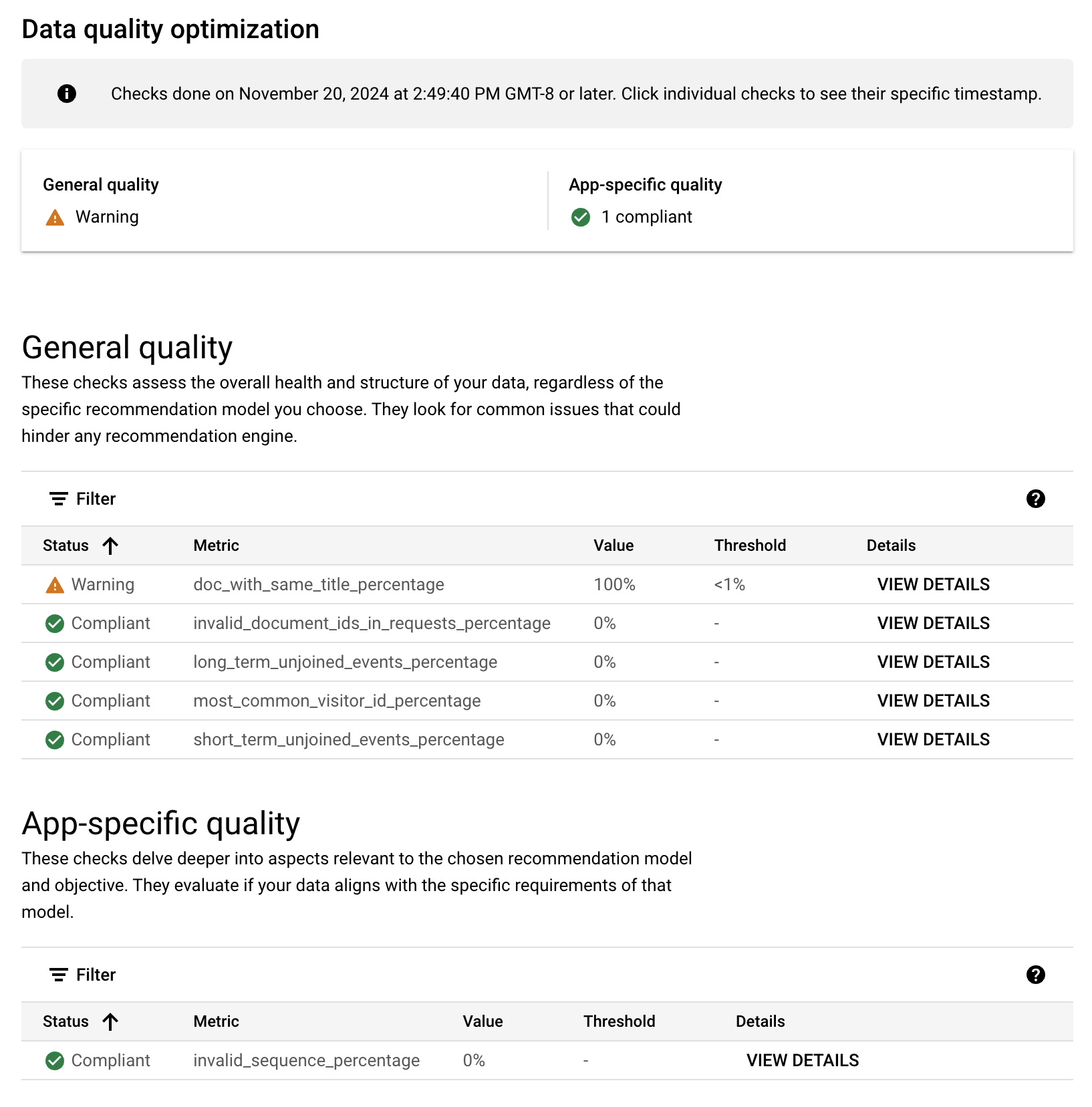Image resolution: width=1092 pixels, height=1107 pixels.
Task: View details for invalid_sequence_percentage
Action: (x=802, y=1060)
